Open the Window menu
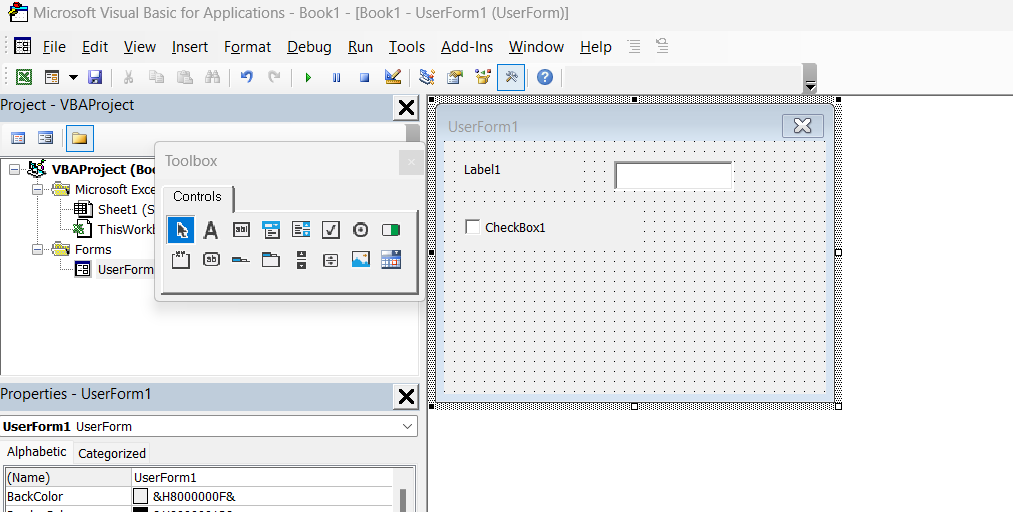Viewport: 1013px width, 512px height. (x=536, y=47)
